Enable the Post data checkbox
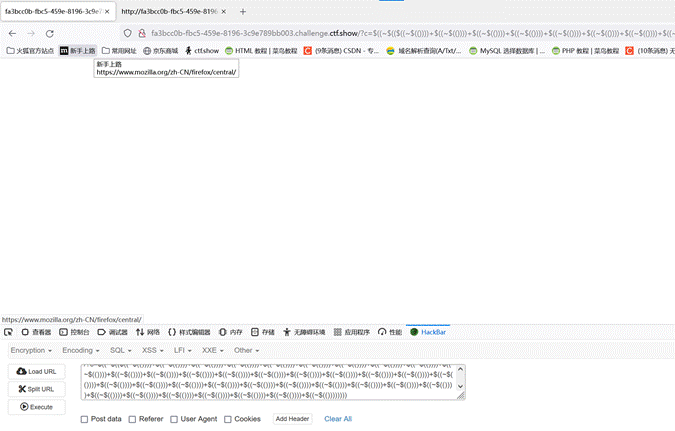The width and height of the screenshot is (675, 431). pos(85,419)
